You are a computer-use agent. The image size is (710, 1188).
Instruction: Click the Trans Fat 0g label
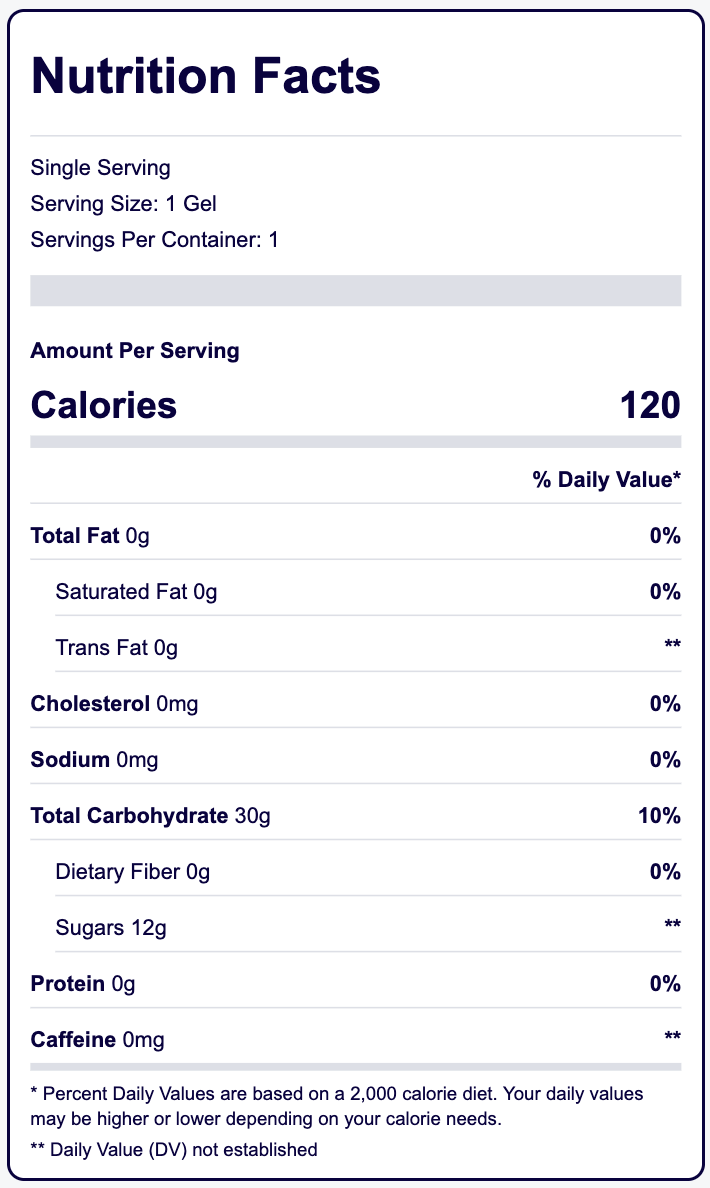pyautogui.click(x=117, y=648)
